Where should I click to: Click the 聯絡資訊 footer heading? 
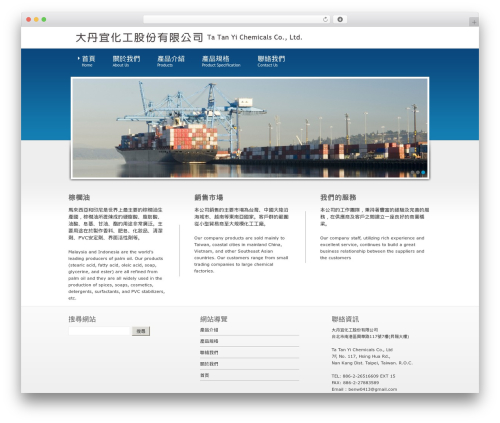click(x=345, y=319)
